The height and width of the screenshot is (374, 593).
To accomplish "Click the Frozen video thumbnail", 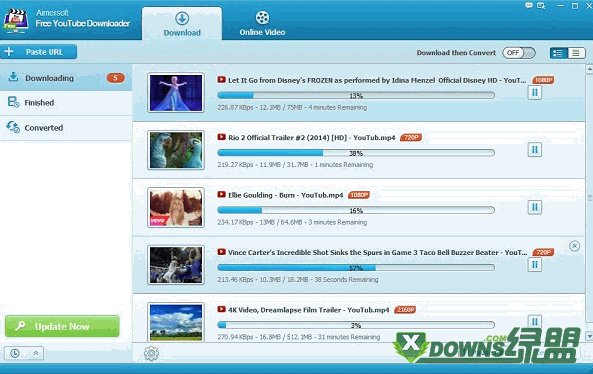I will pyautogui.click(x=176, y=93).
